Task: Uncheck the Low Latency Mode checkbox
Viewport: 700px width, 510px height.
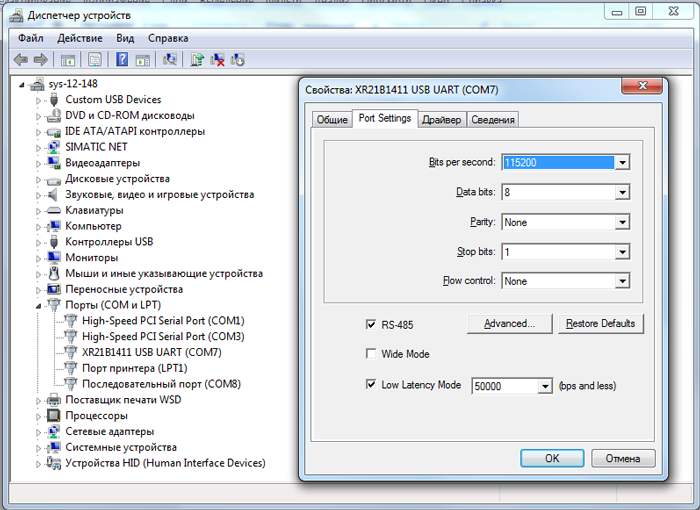Action: point(372,384)
